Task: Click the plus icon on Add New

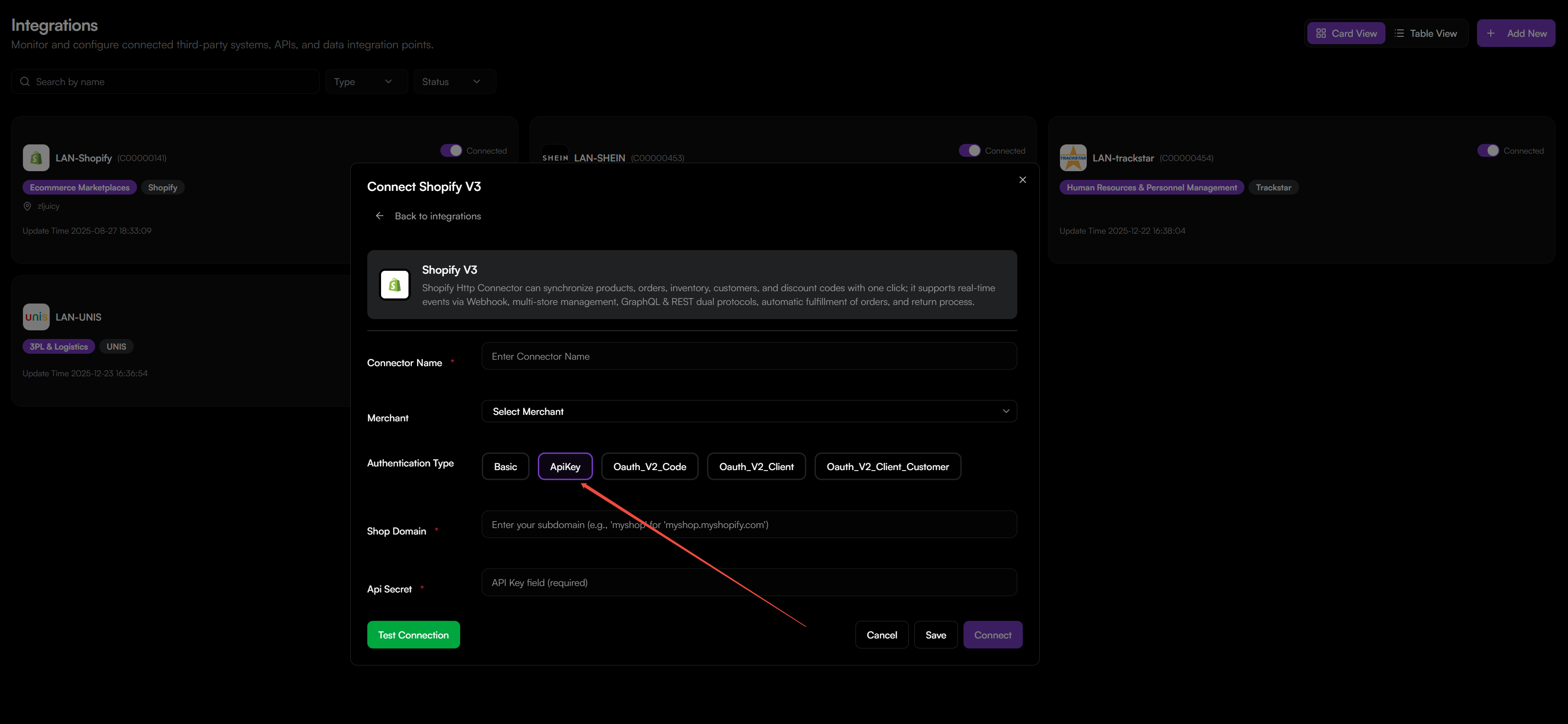Action: coord(1491,33)
